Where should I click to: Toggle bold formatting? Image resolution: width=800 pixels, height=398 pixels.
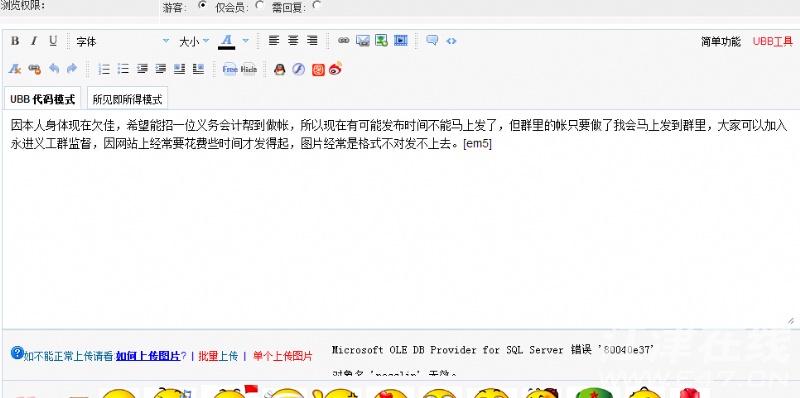[15, 41]
